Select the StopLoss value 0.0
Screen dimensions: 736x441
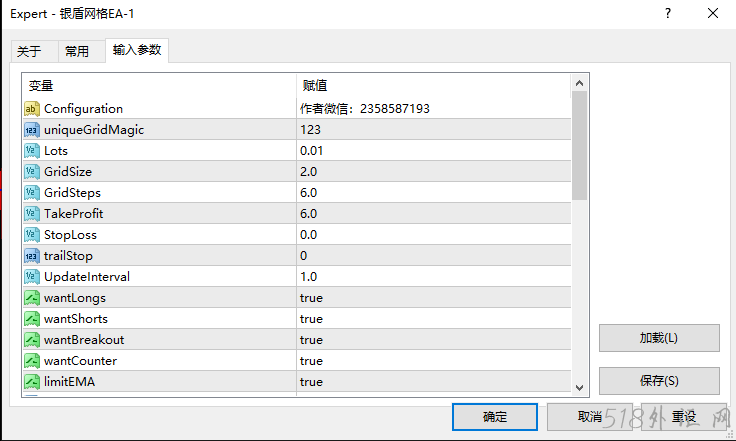click(434, 235)
